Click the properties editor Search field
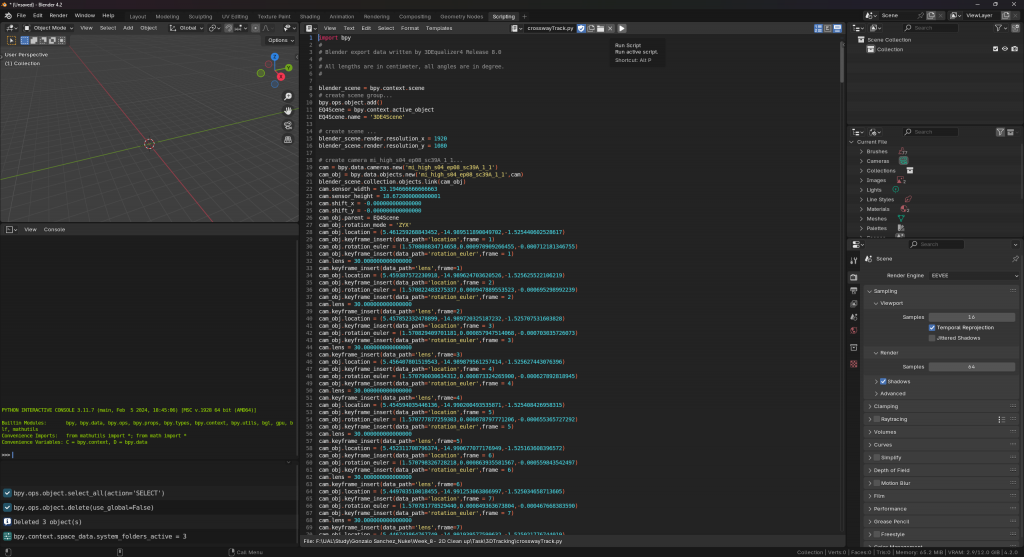The image size is (1024, 557). (936, 244)
